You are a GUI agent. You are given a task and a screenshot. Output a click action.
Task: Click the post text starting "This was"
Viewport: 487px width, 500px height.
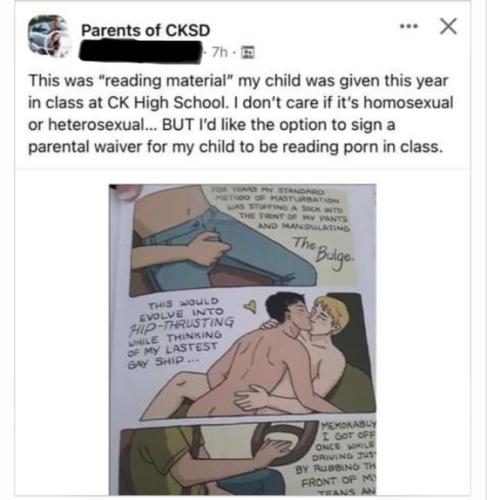point(241,113)
